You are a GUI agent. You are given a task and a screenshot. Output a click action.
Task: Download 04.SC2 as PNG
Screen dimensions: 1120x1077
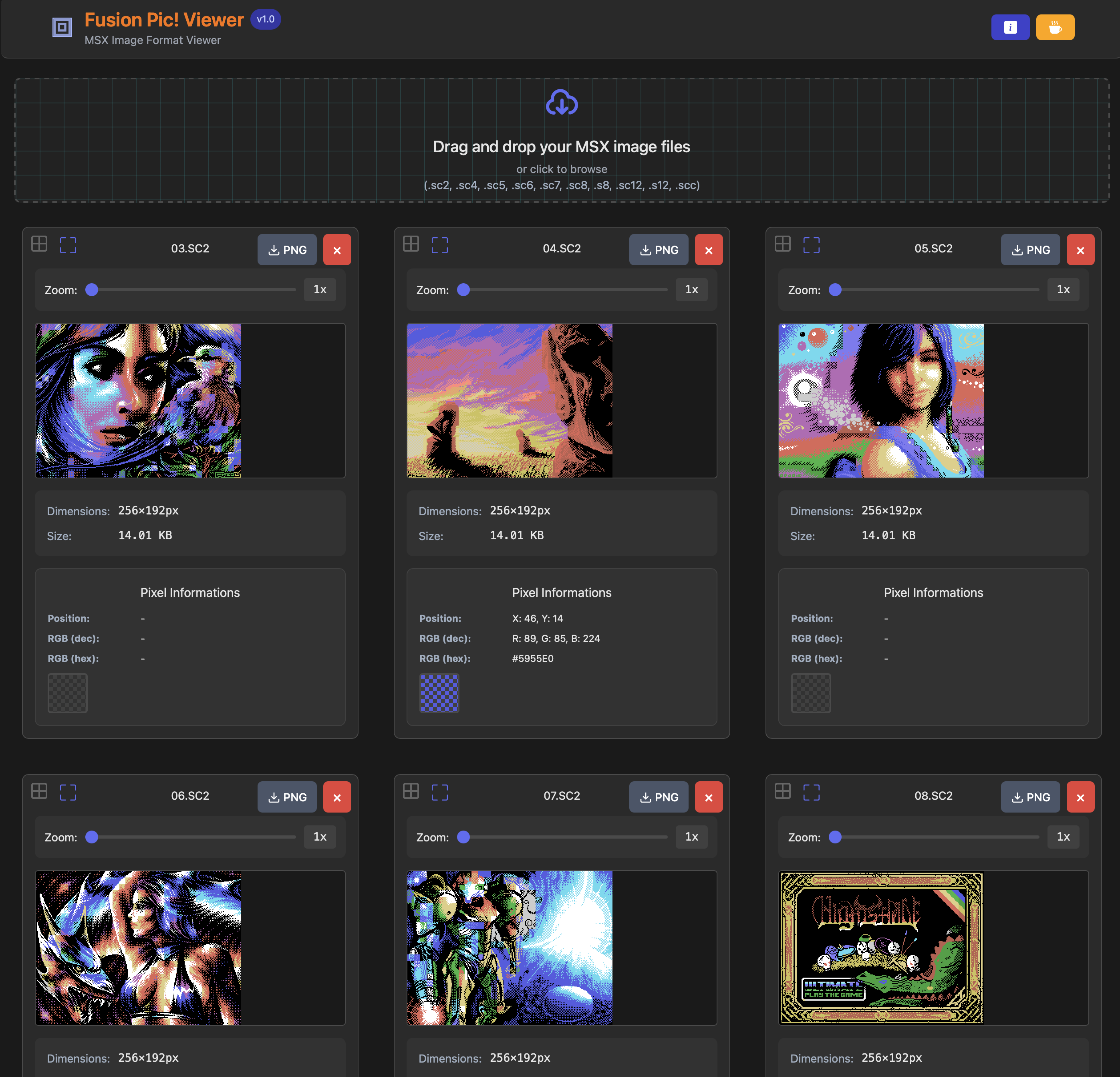click(658, 250)
